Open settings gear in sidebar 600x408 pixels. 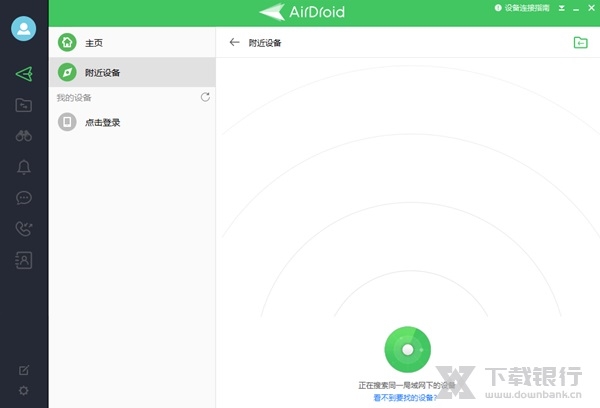pyautogui.click(x=24, y=390)
